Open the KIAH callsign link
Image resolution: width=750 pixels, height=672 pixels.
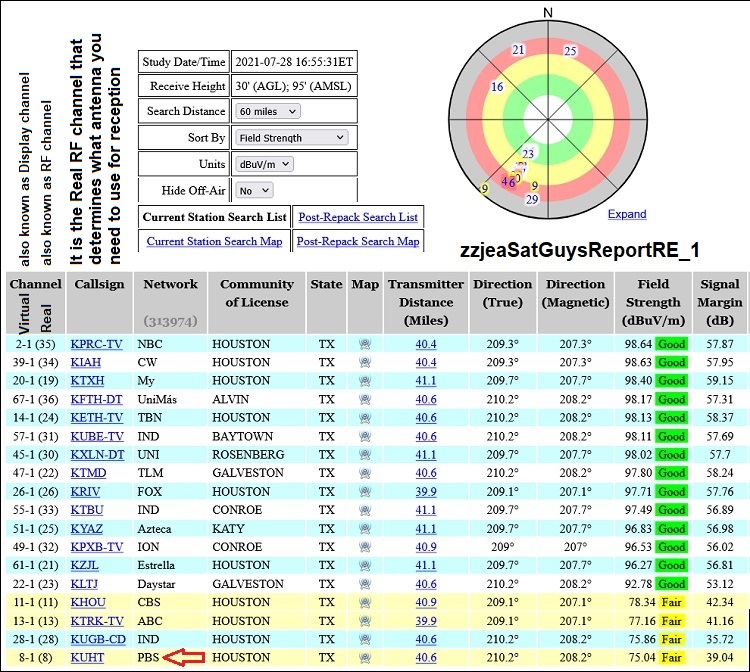pos(86,362)
